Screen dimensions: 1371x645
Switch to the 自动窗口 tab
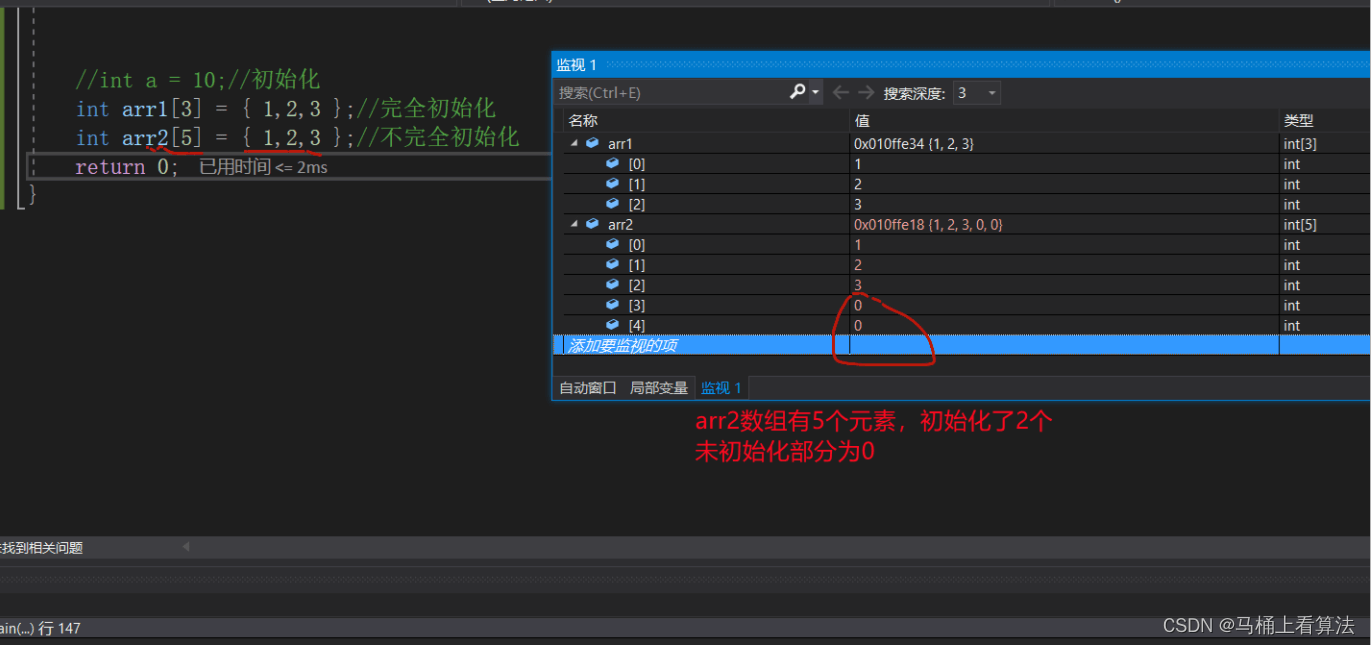point(588,388)
